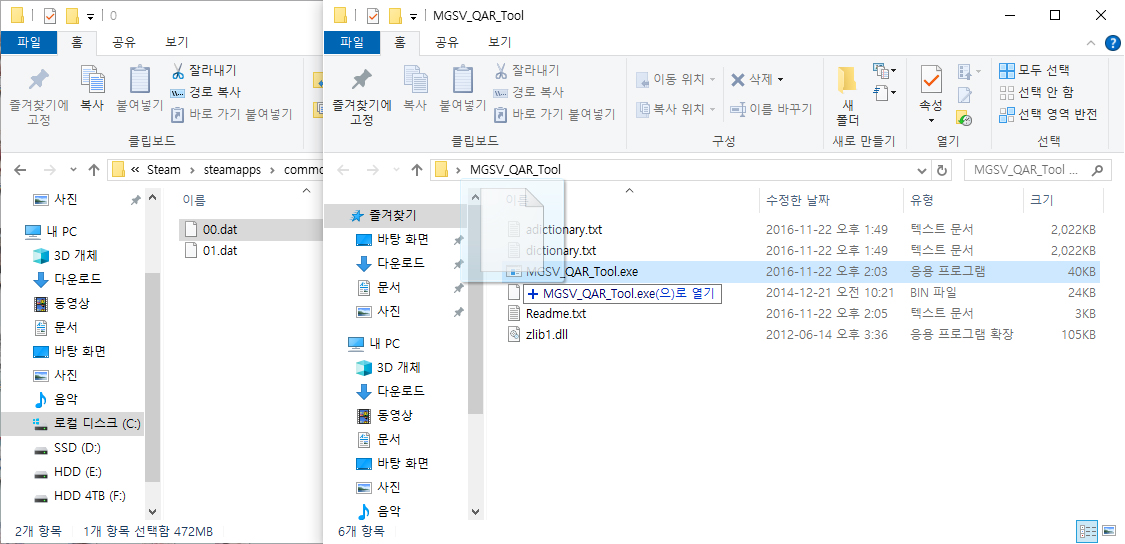1125x544 pixels.
Task: Collapse the ribbon with the chevron
Action: pyautogui.click(x=1091, y=43)
